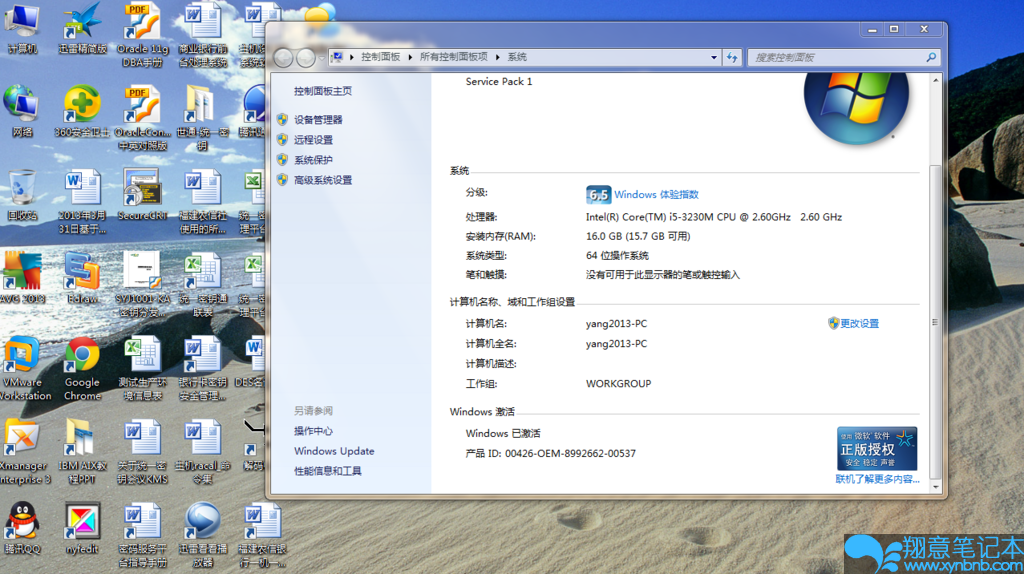Select the Xmanager Enterprise 3 shortcut

(25, 452)
